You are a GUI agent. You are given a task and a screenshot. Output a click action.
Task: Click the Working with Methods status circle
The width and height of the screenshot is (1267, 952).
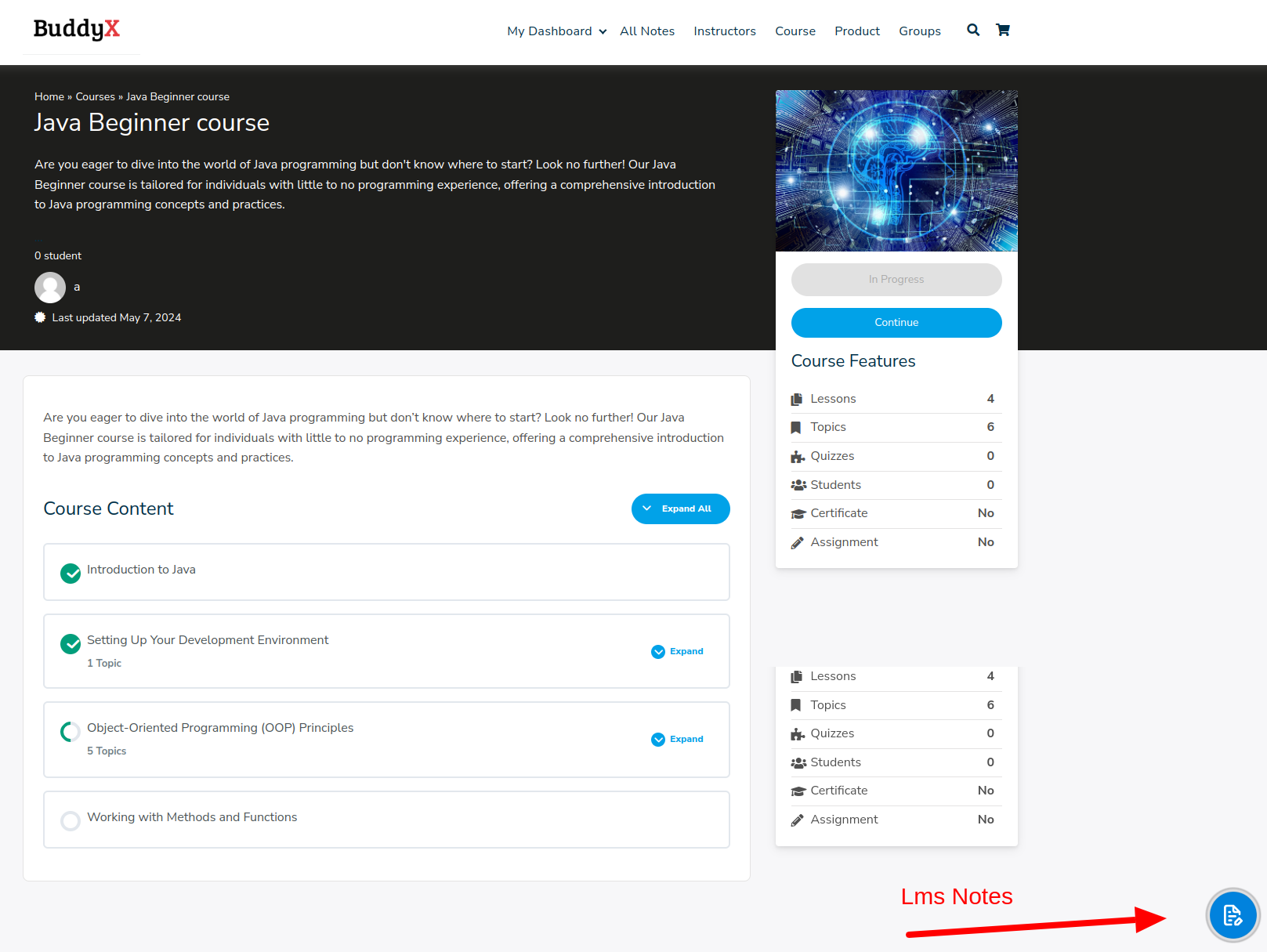71,821
